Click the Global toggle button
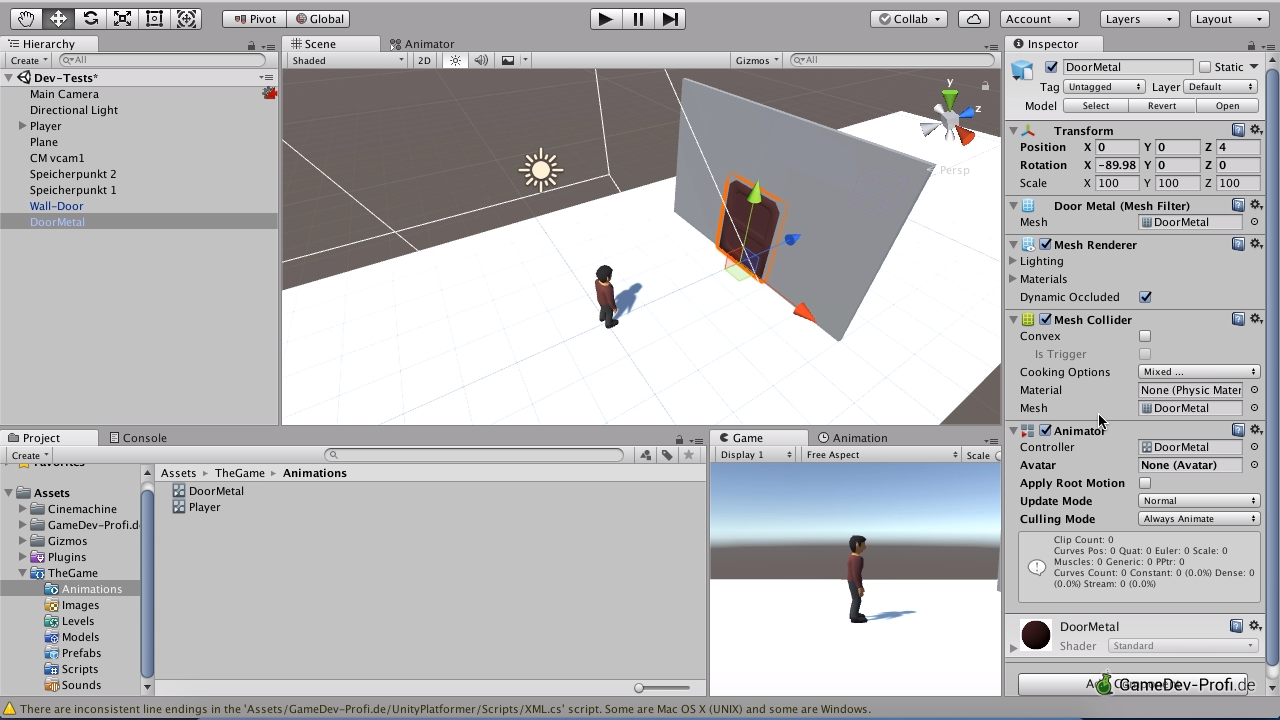The height and width of the screenshot is (720, 1280). pos(318,18)
